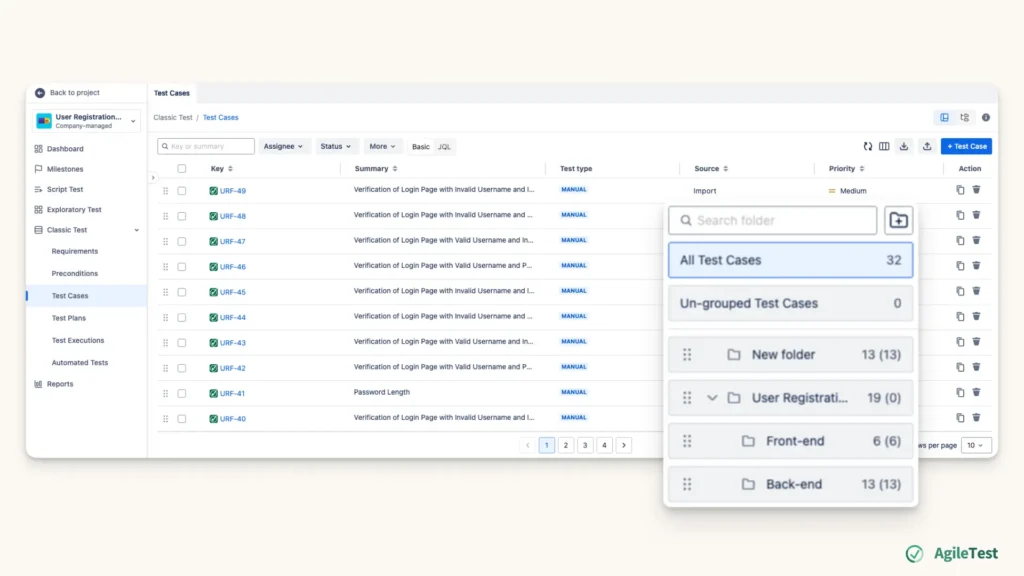
Task: Open the More filters dropdown
Action: [x=382, y=146]
